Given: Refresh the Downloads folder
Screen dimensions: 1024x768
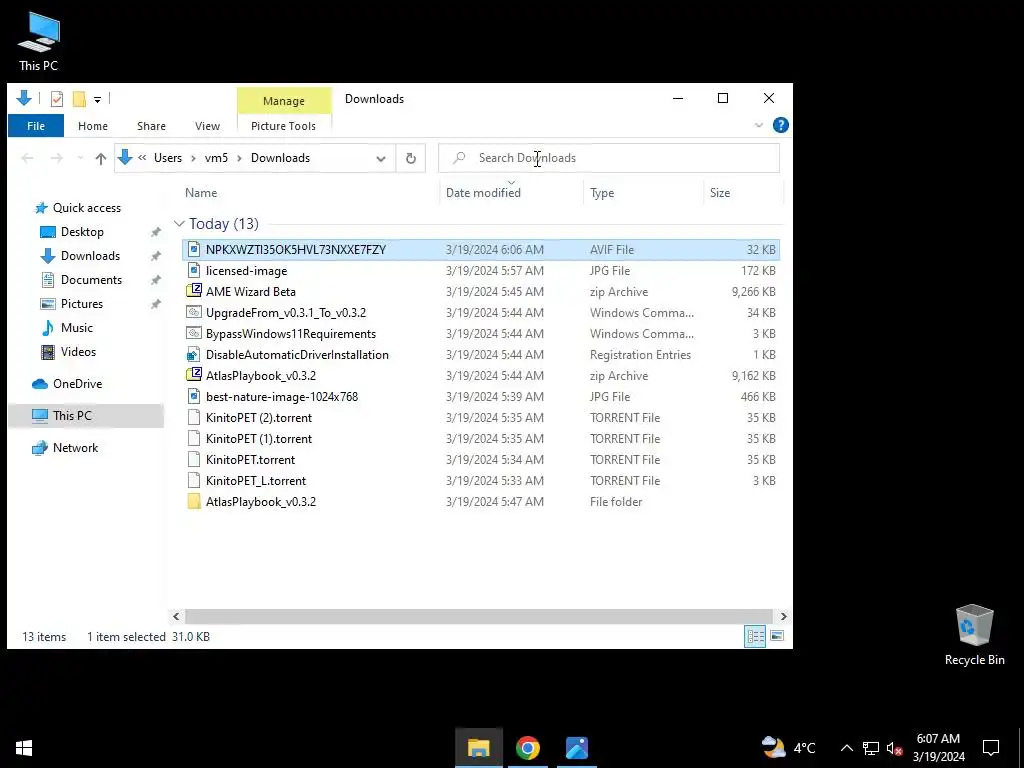Looking at the screenshot, I should 411,158.
